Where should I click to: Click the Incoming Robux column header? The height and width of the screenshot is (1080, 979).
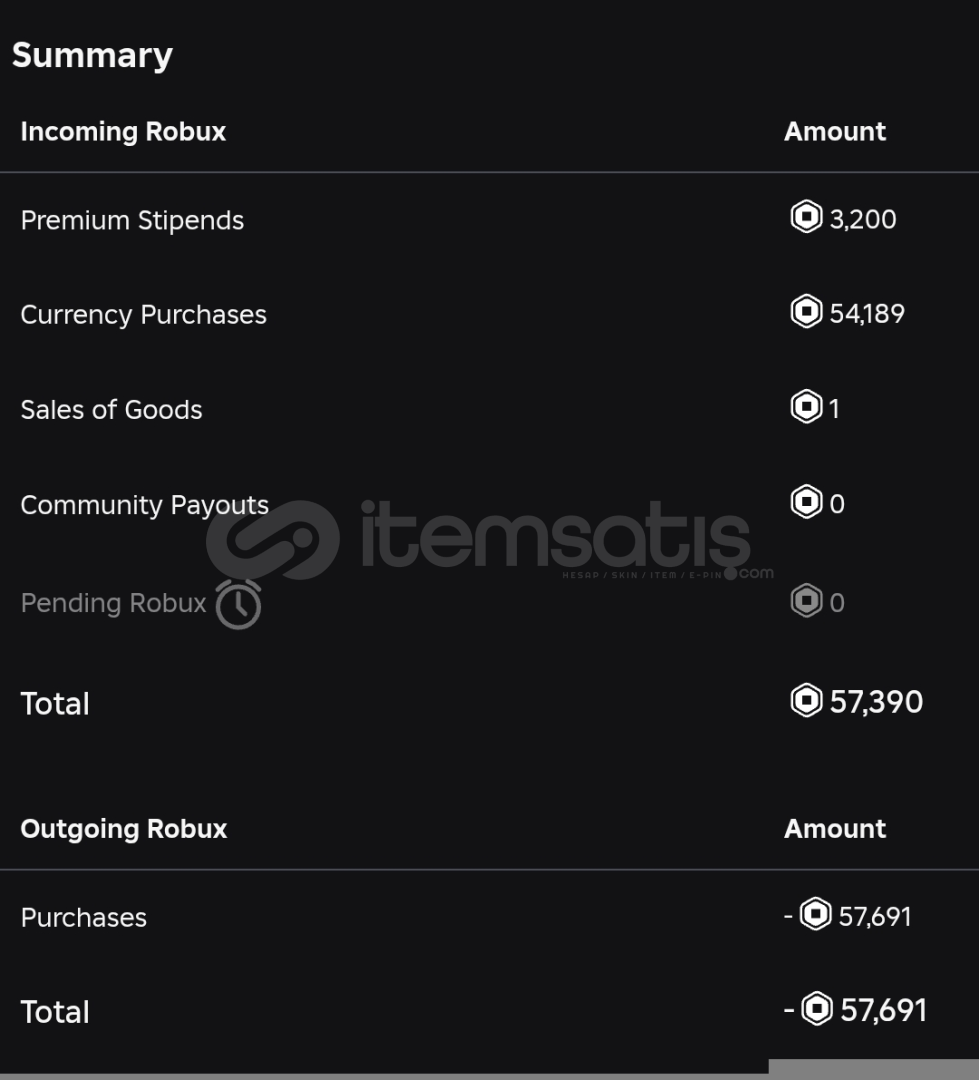pyautogui.click(x=123, y=132)
